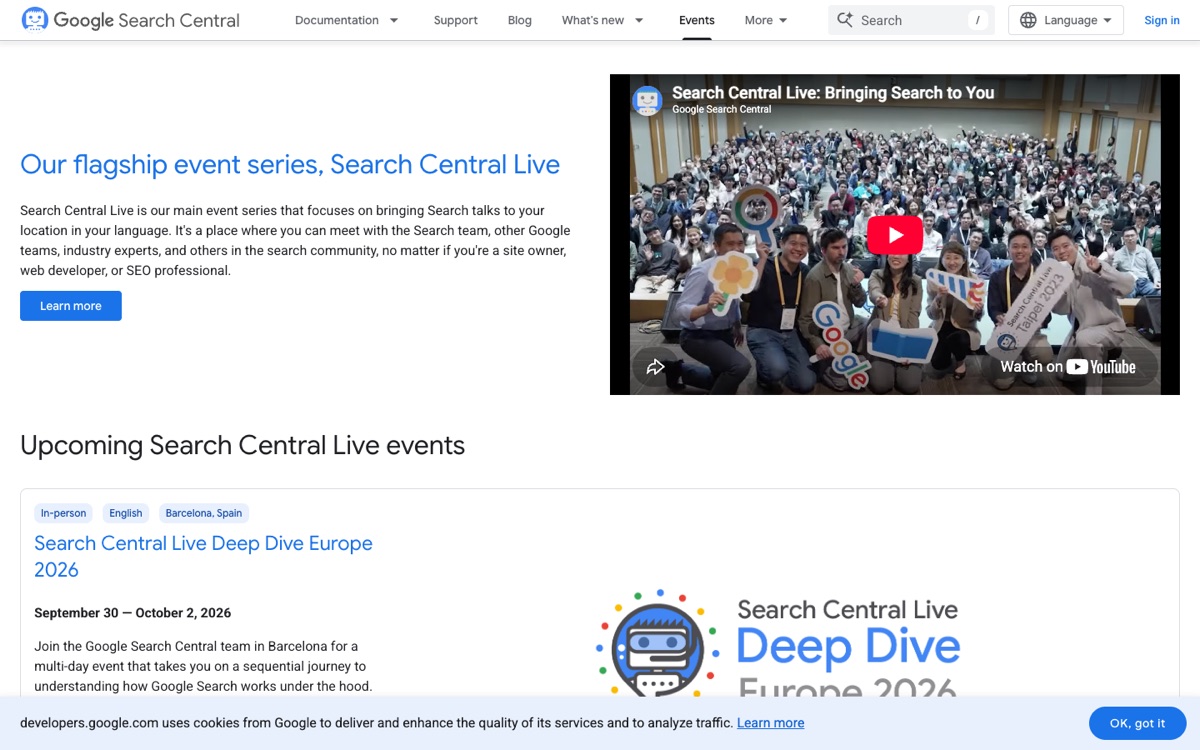Screen dimensions: 1200x750
Task: Click the globe icon in Language selector
Action: [x=1028, y=20]
